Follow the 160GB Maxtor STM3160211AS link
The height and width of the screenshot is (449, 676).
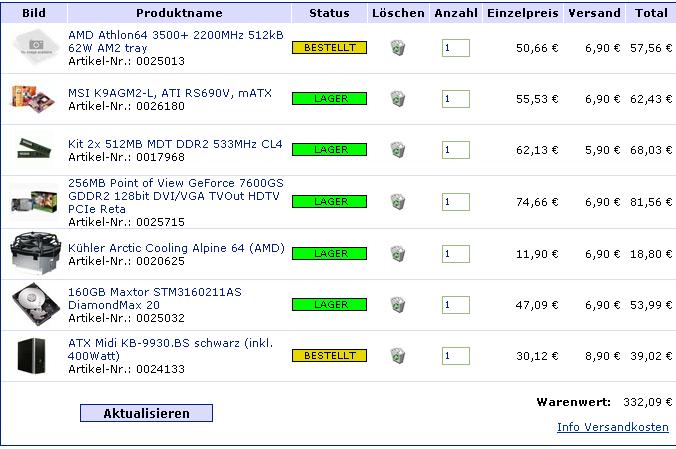click(x=155, y=298)
